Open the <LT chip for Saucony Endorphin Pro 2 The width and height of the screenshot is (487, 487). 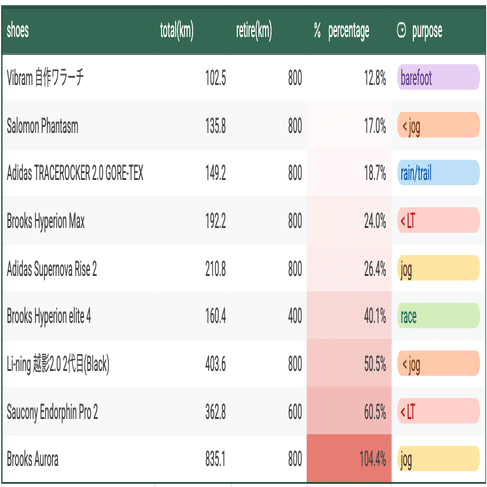pos(438,411)
